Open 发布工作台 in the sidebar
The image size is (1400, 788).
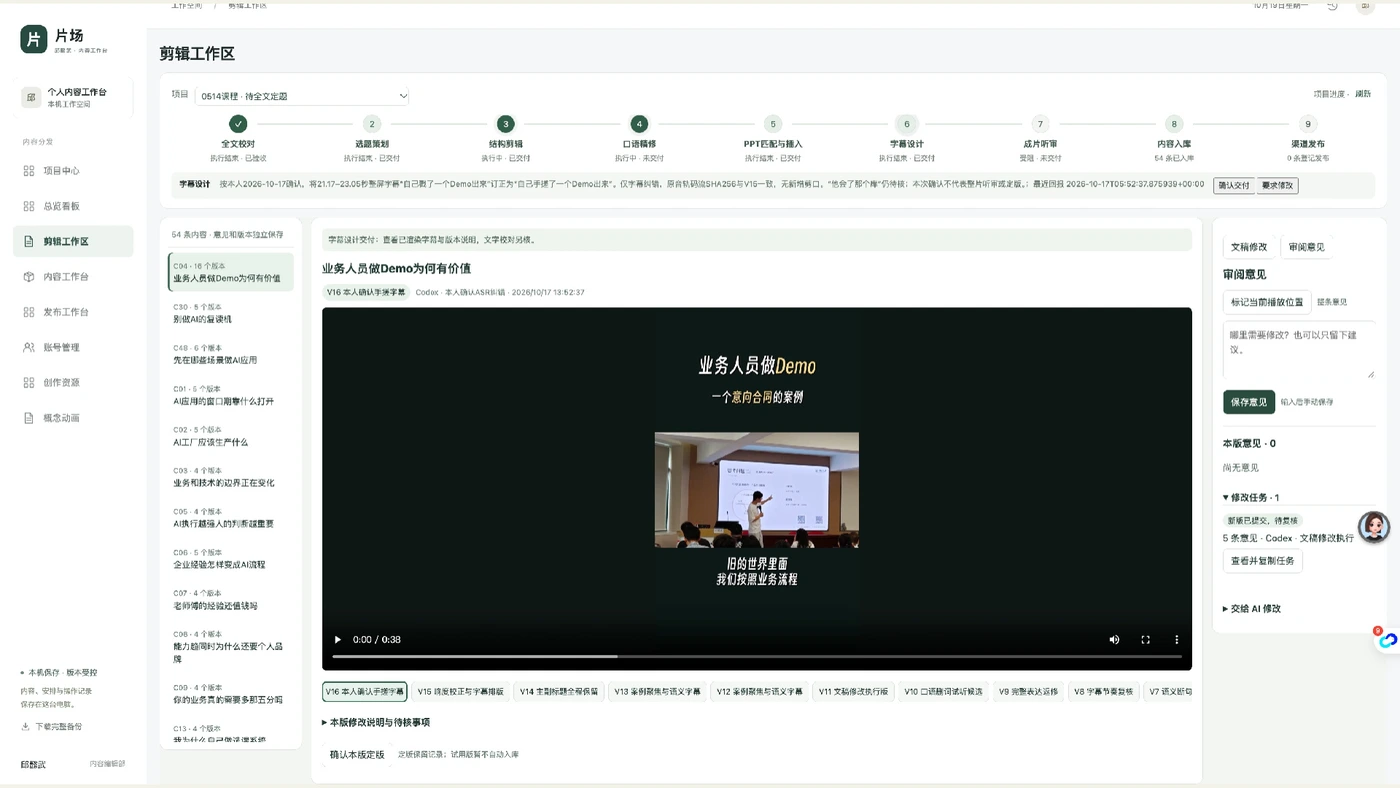click(72, 312)
